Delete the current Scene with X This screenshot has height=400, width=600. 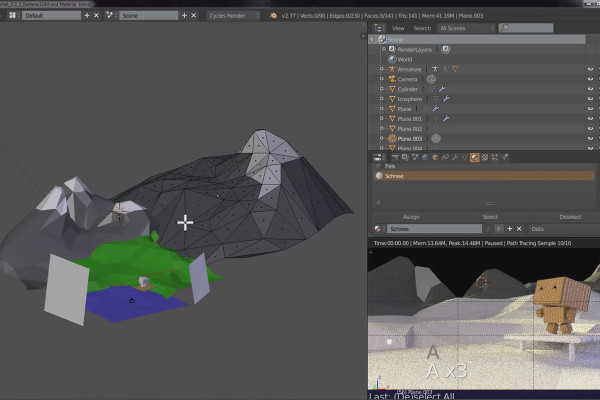(x=194, y=15)
